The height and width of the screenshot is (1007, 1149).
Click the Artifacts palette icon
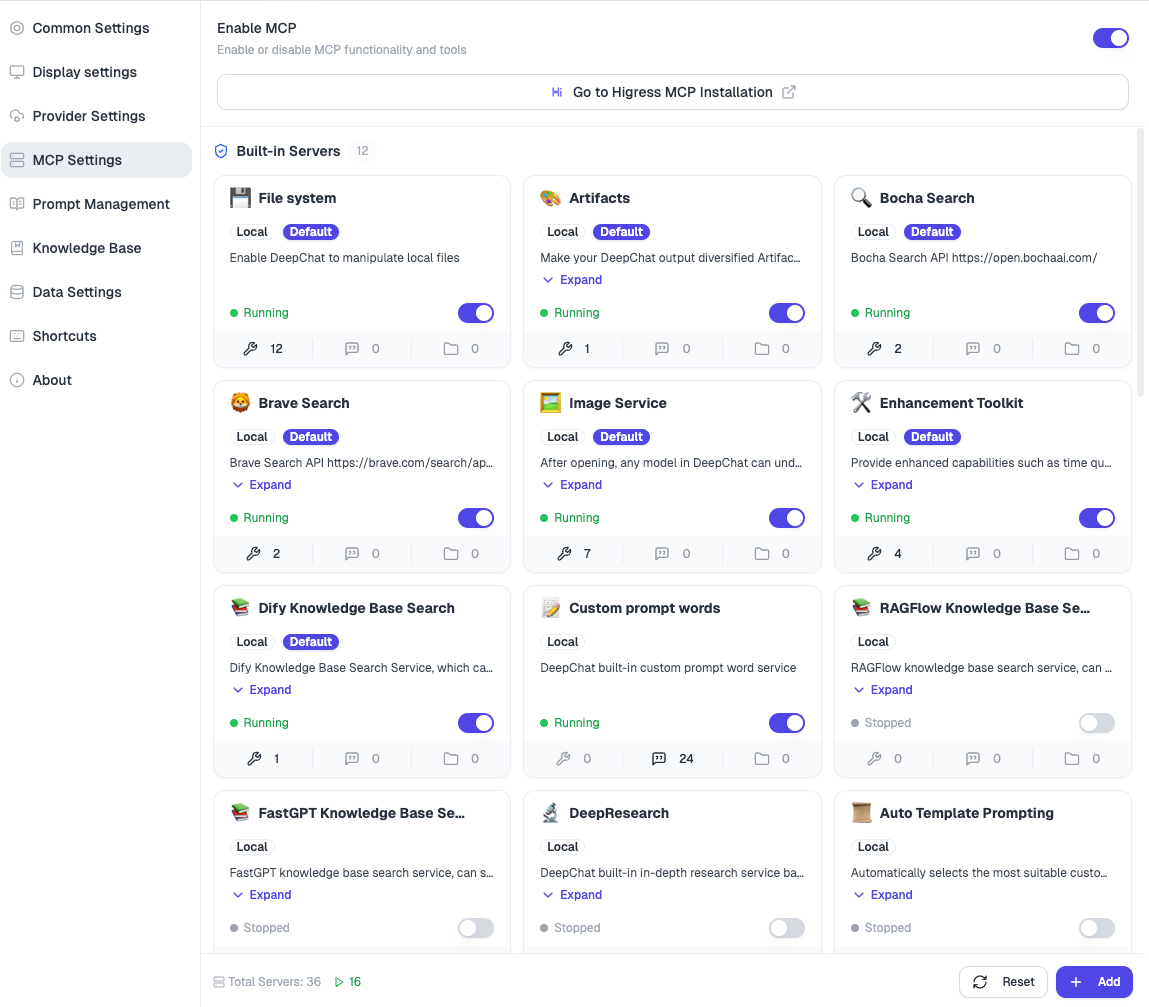pyautogui.click(x=550, y=198)
